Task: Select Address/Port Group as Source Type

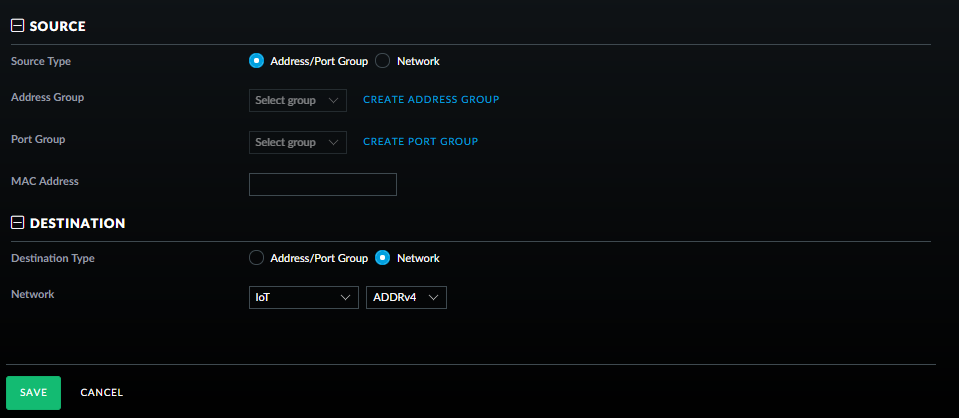Action: pos(256,61)
